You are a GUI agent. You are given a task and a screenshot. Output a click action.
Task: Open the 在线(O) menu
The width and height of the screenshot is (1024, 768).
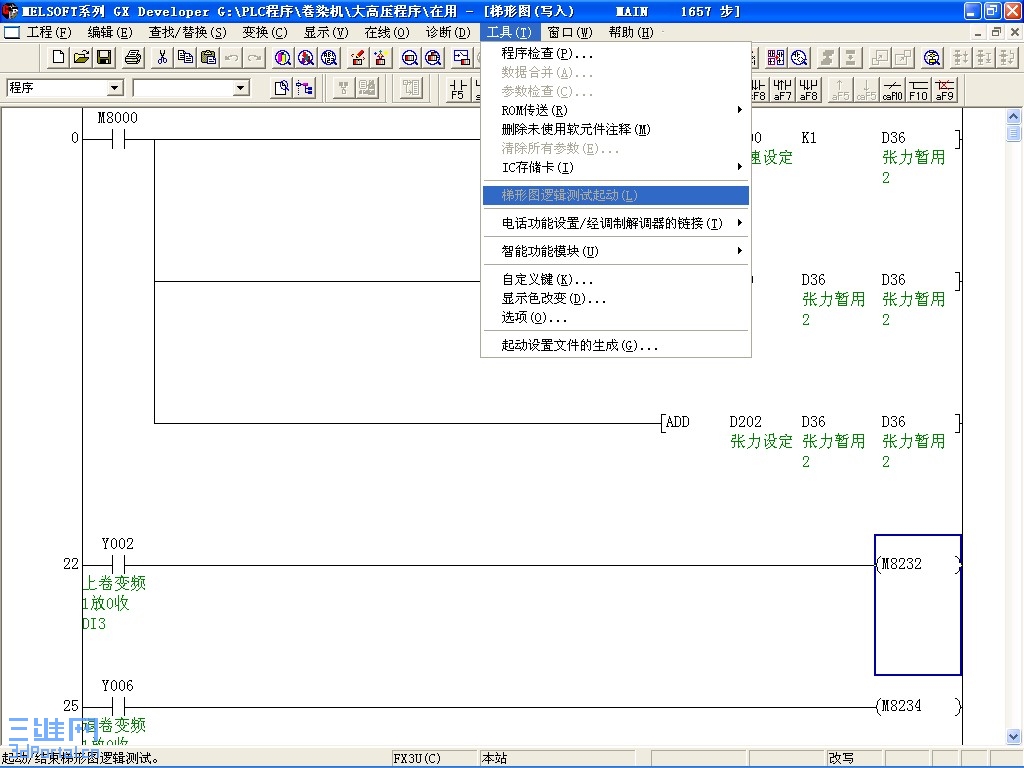click(387, 32)
